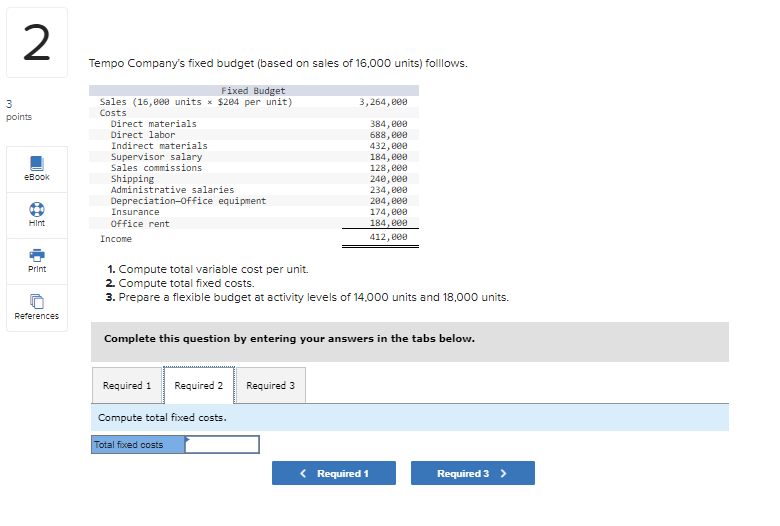This screenshot has width=780, height=526.
Task: Click the question number 2 box
Action: pos(37,43)
